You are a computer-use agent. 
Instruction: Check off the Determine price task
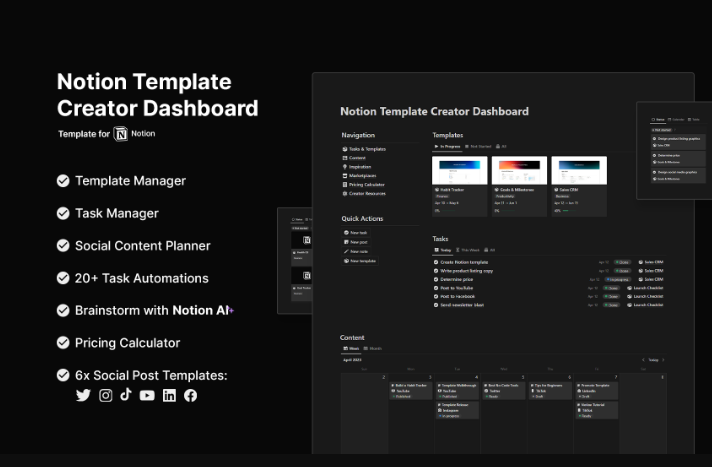pyautogui.click(x=436, y=278)
